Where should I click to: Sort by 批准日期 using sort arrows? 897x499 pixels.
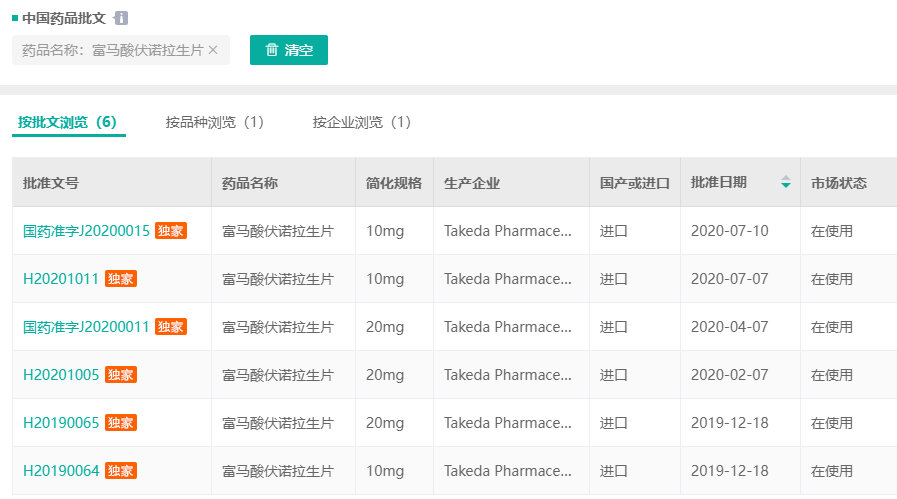[786, 183]
